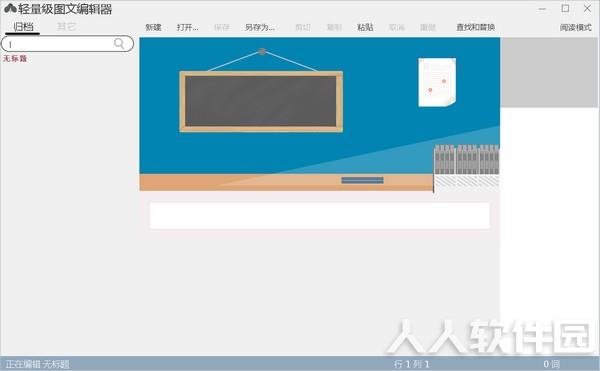The image size is (600, 371).
Task: Click the greyed-out 保存 item
Action: (x=222, y=27)
